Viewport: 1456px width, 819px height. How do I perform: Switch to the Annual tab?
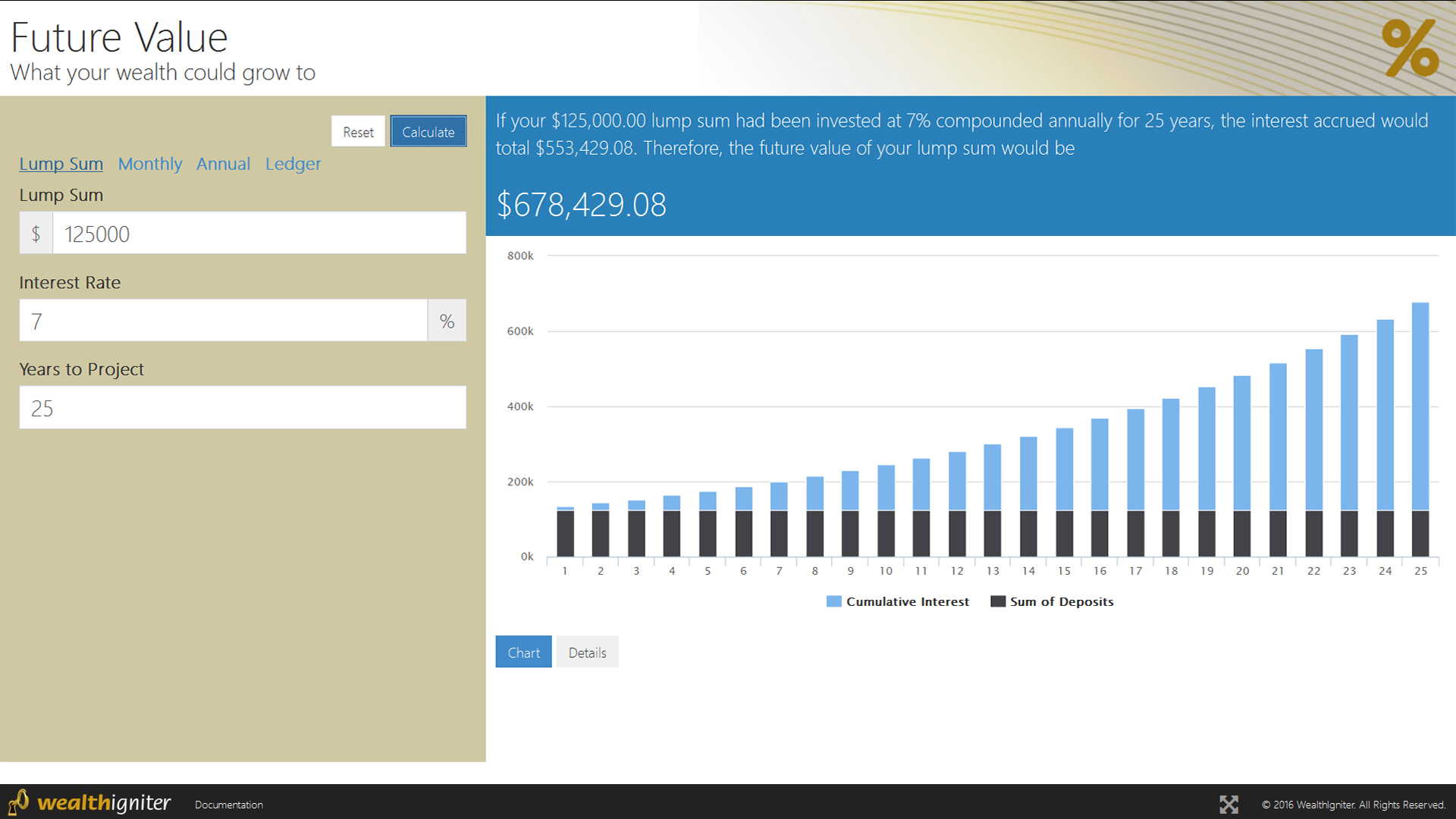[223, 164]
